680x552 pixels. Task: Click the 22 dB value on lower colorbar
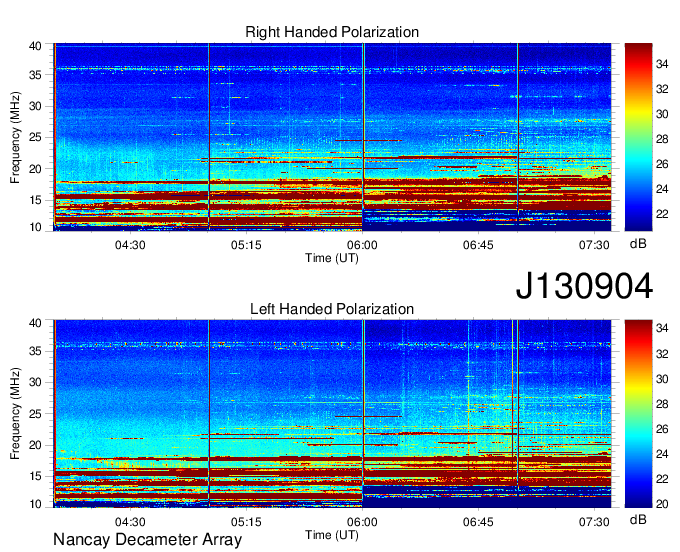click(x=662, y=479)
